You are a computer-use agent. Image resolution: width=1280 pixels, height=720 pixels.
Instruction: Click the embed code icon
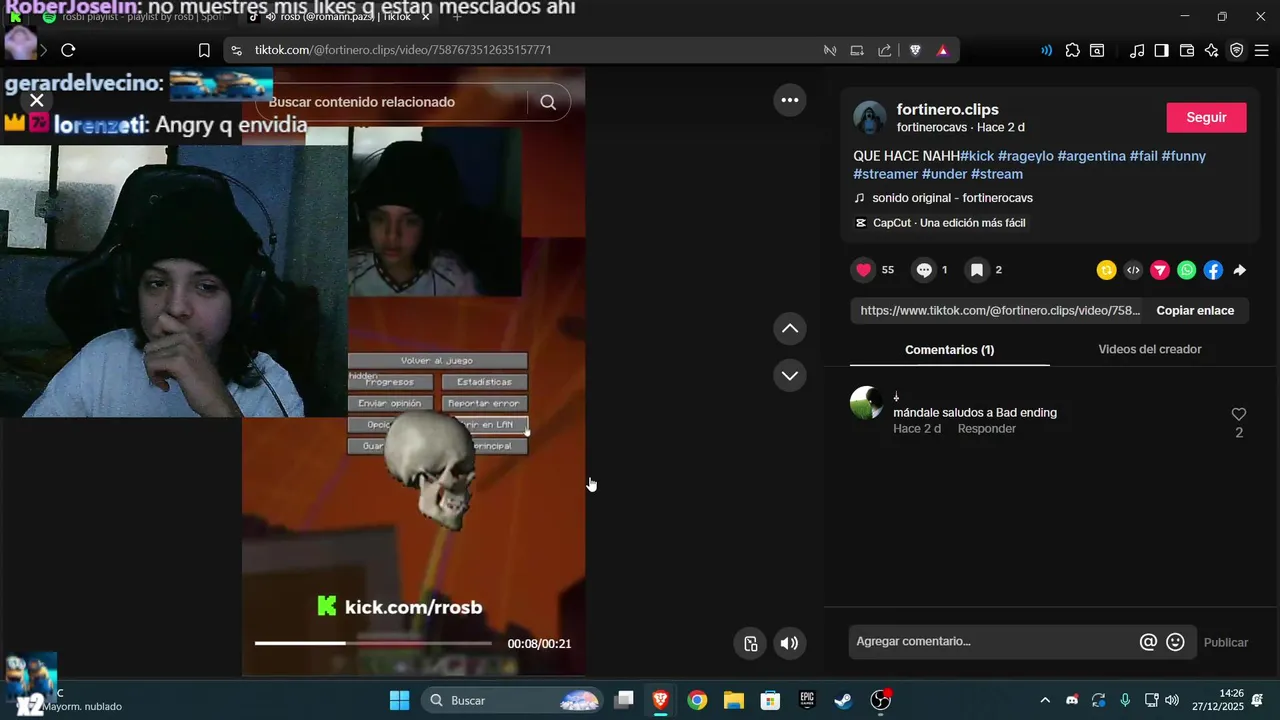point(1133,270)
